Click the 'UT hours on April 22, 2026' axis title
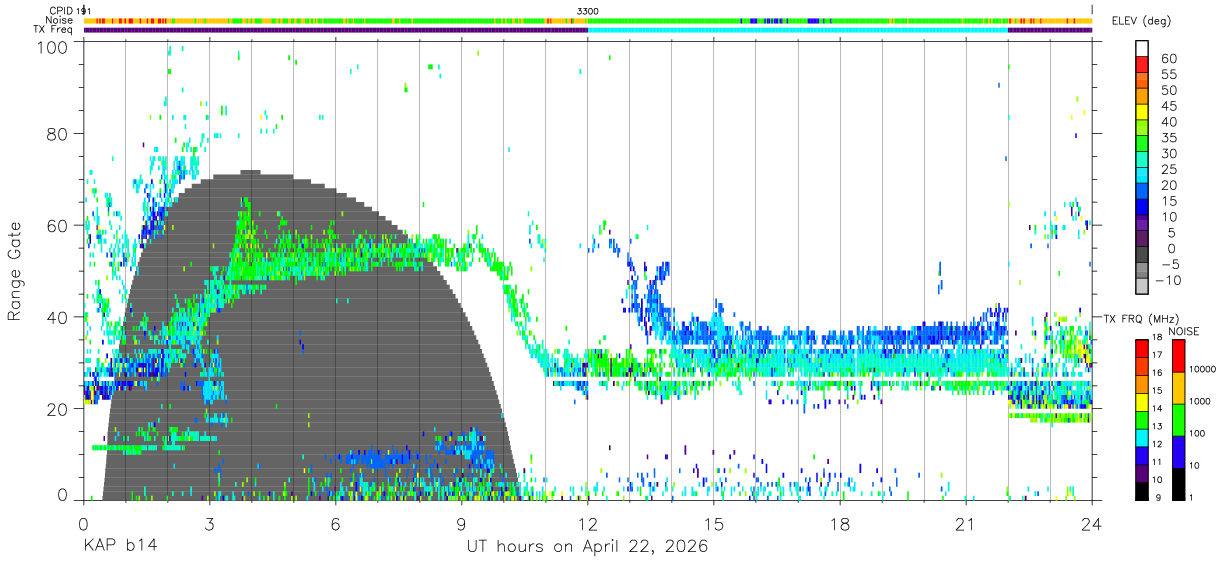 [x=587, y=547]
